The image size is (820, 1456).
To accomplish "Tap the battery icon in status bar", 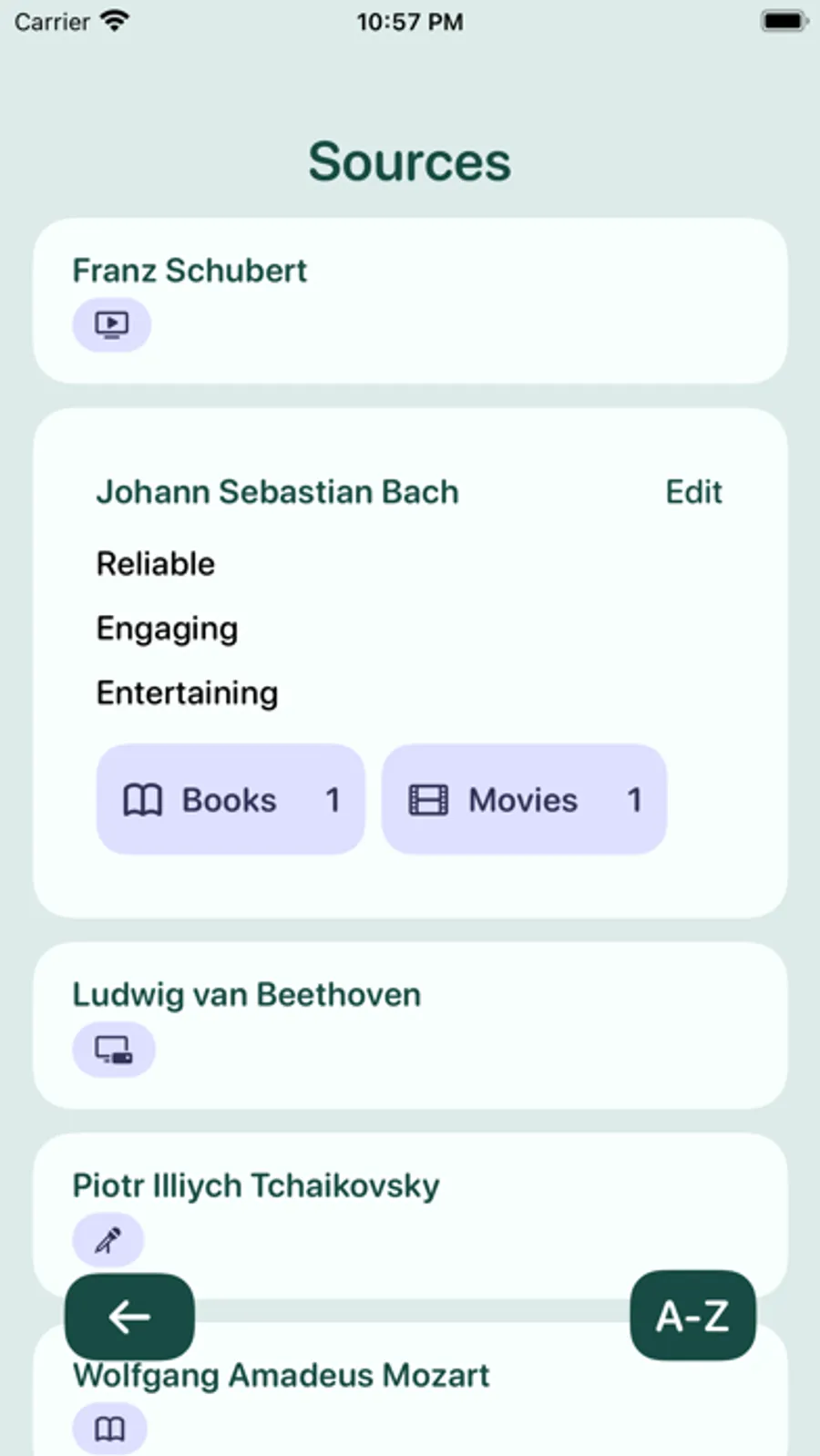I will (784, 21).
